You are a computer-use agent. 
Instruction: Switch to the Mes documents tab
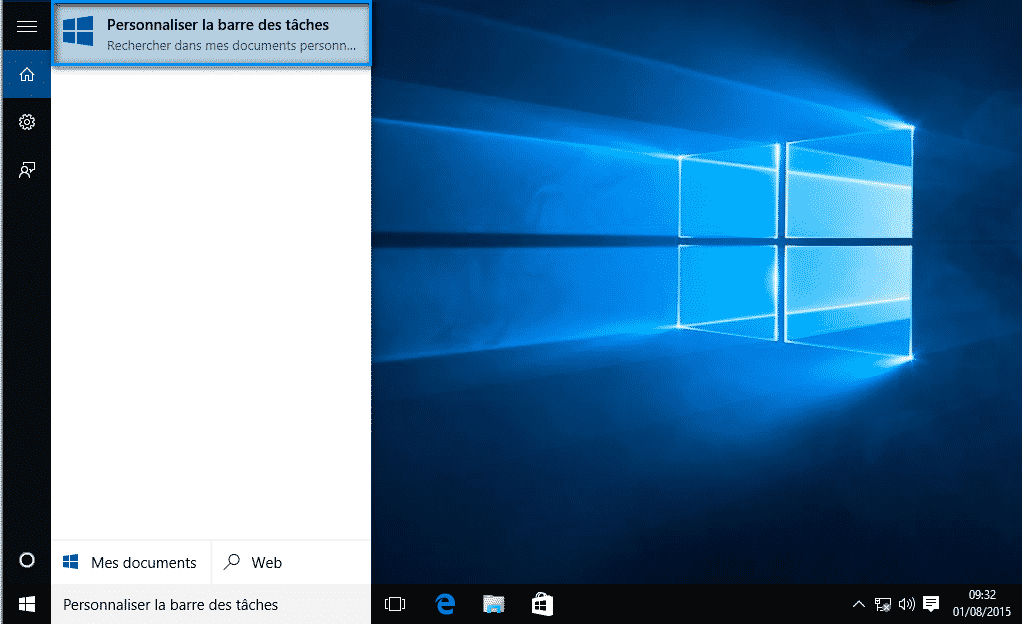pos(131,562)
